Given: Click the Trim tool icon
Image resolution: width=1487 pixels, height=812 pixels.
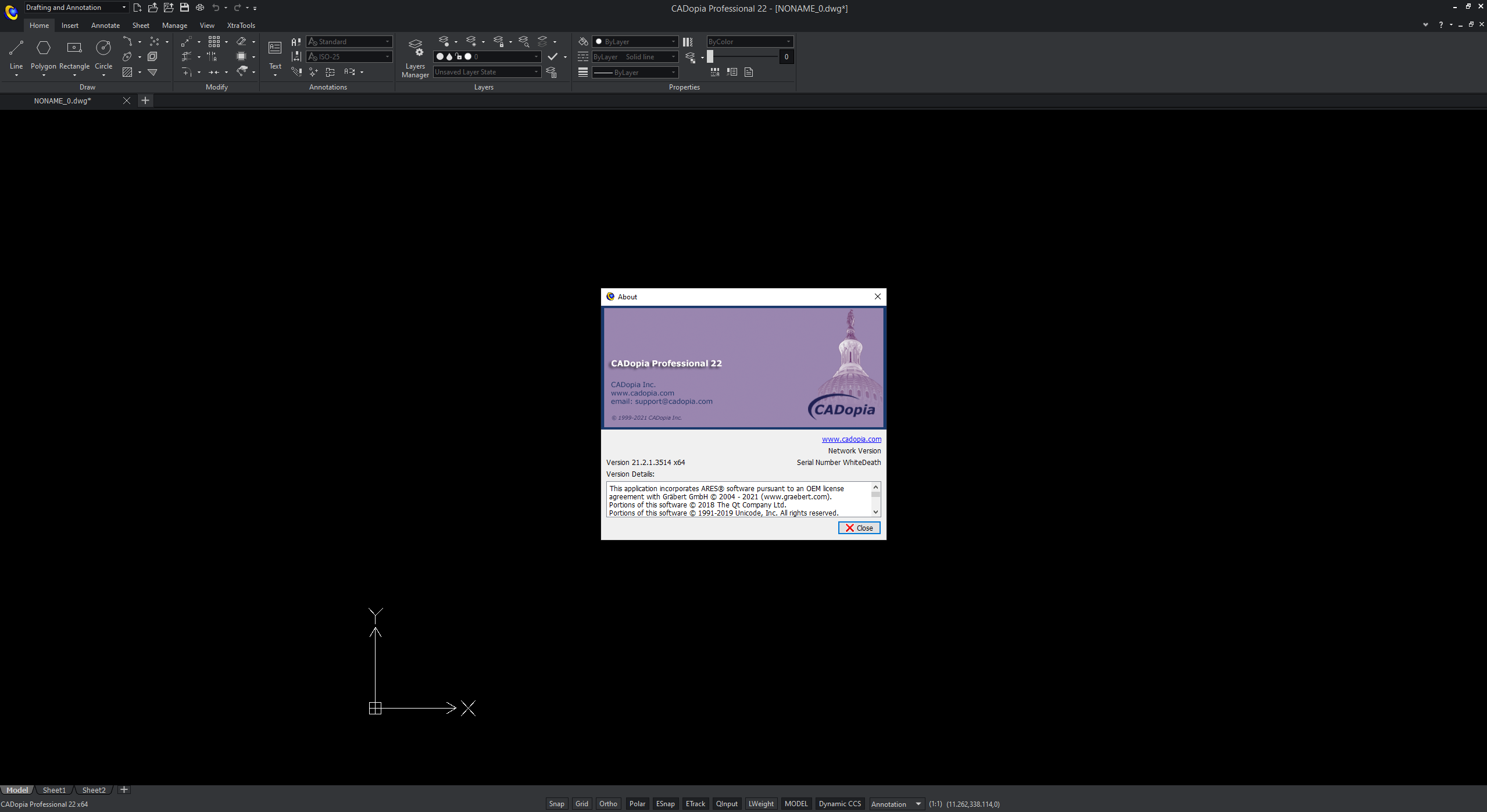Looking at the screenshot, I should coord(186,56).
